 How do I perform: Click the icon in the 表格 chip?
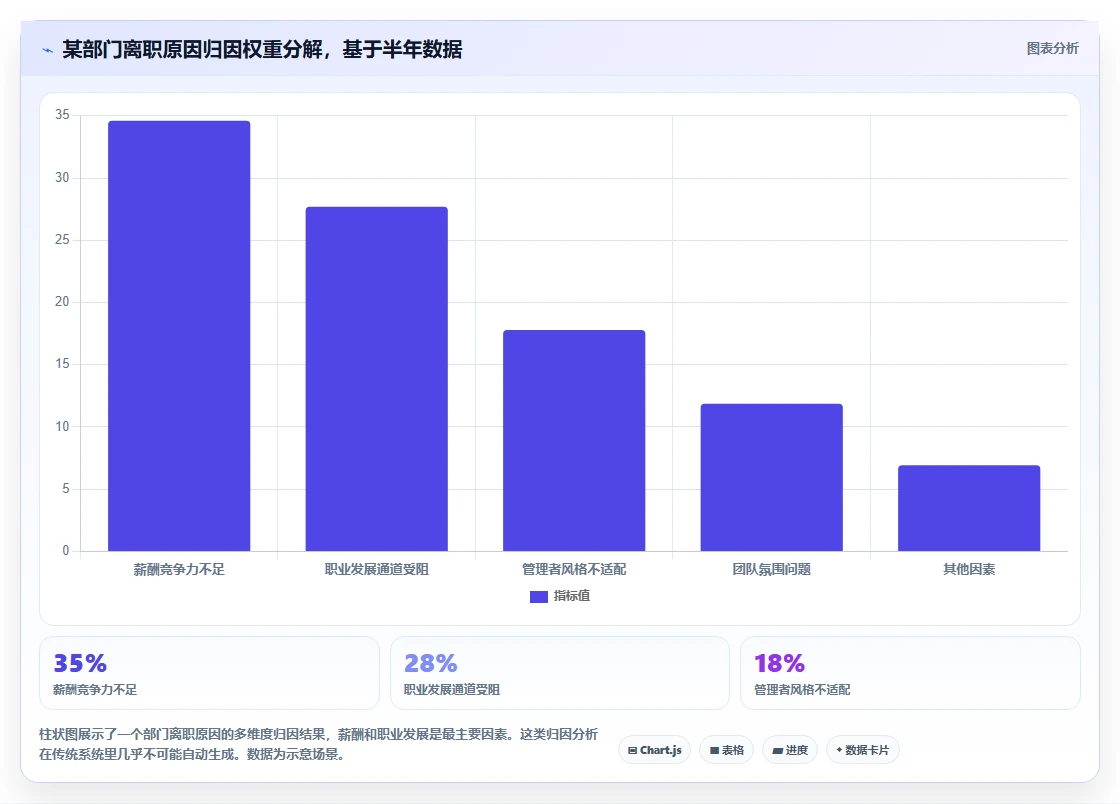pyautogui.click(x=714, y=750)
